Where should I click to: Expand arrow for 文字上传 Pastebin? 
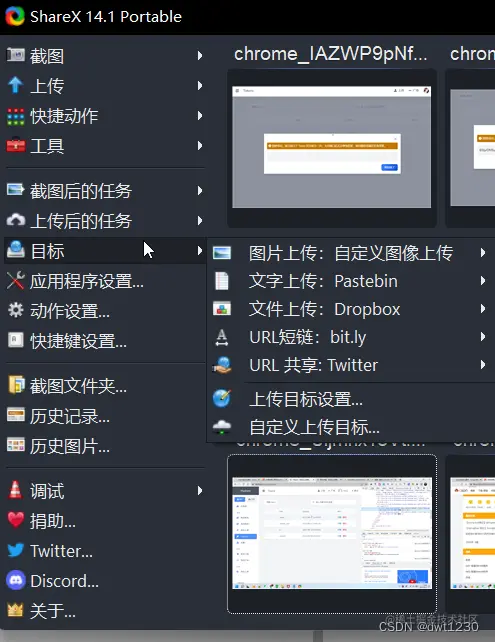click(483, 281)
